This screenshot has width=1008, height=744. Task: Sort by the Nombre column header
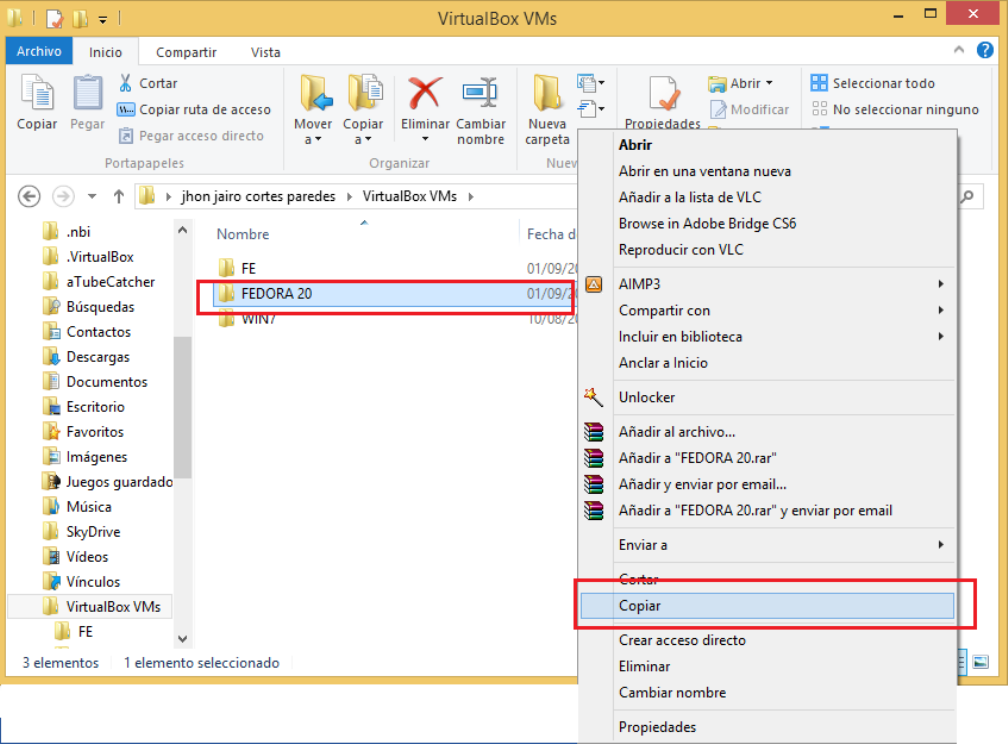point(242,234)
